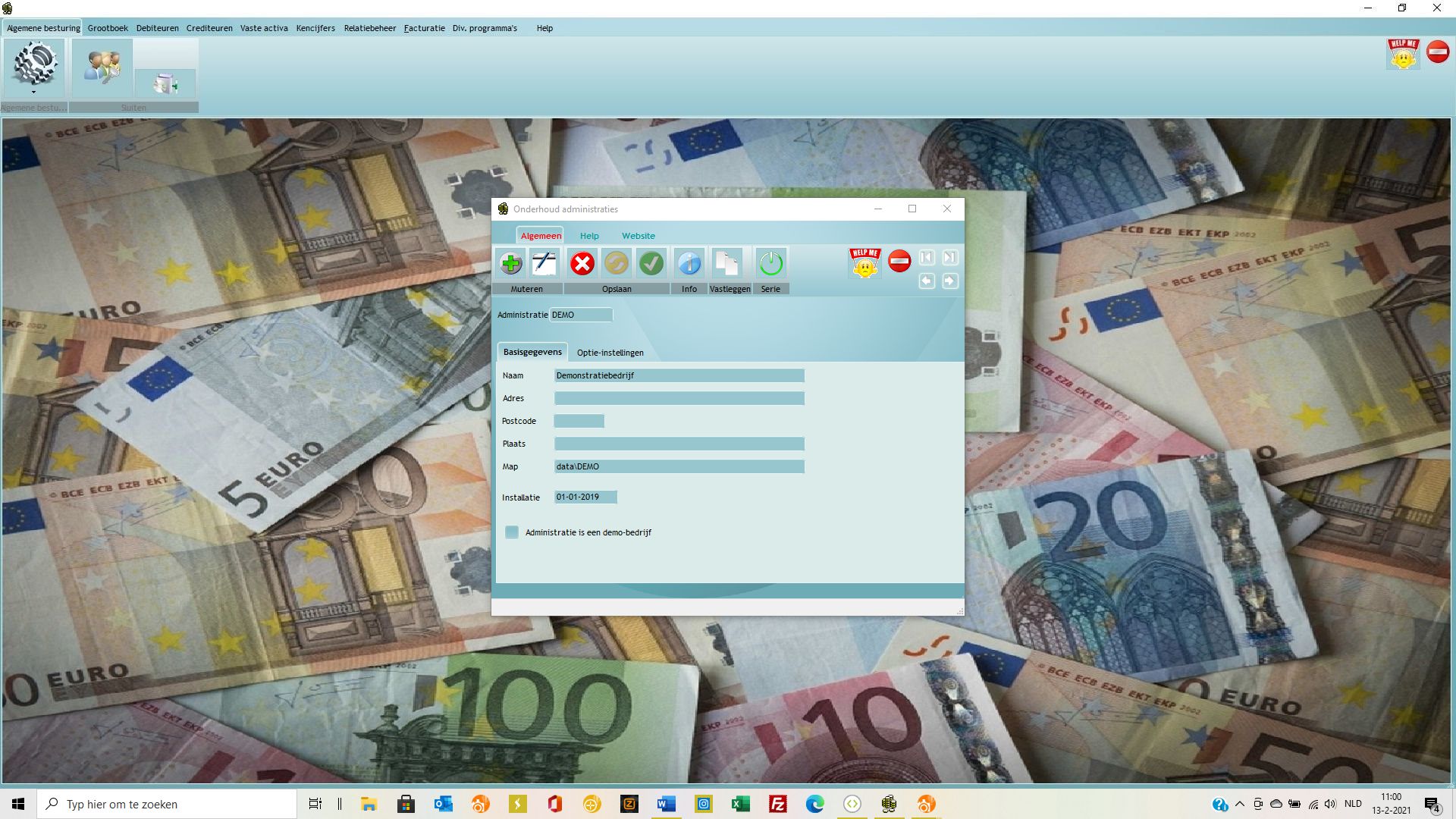
Task: Click the Windows Start button
Action: 18,804
